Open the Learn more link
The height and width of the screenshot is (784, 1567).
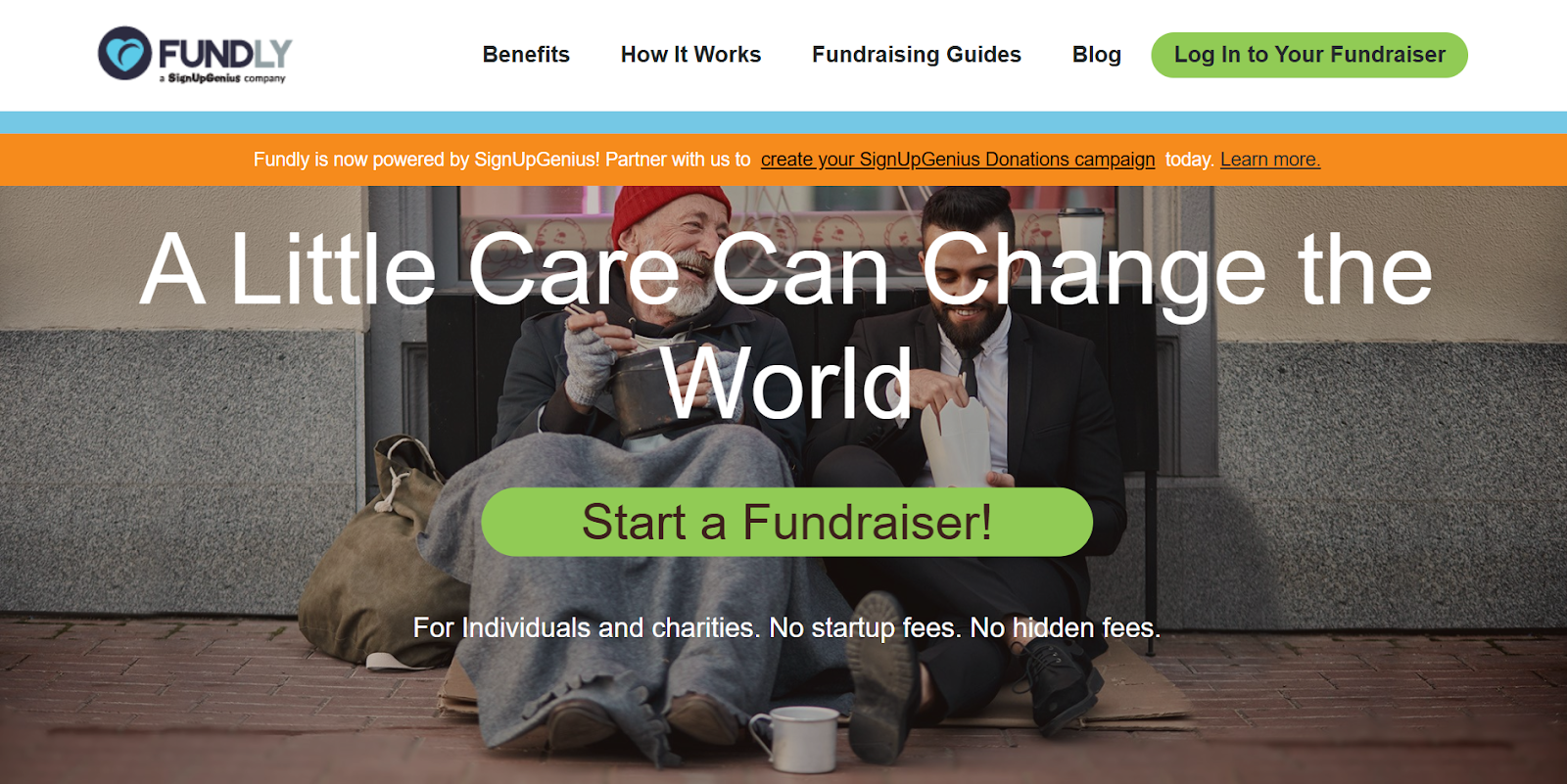click(x=1270, y=160)
